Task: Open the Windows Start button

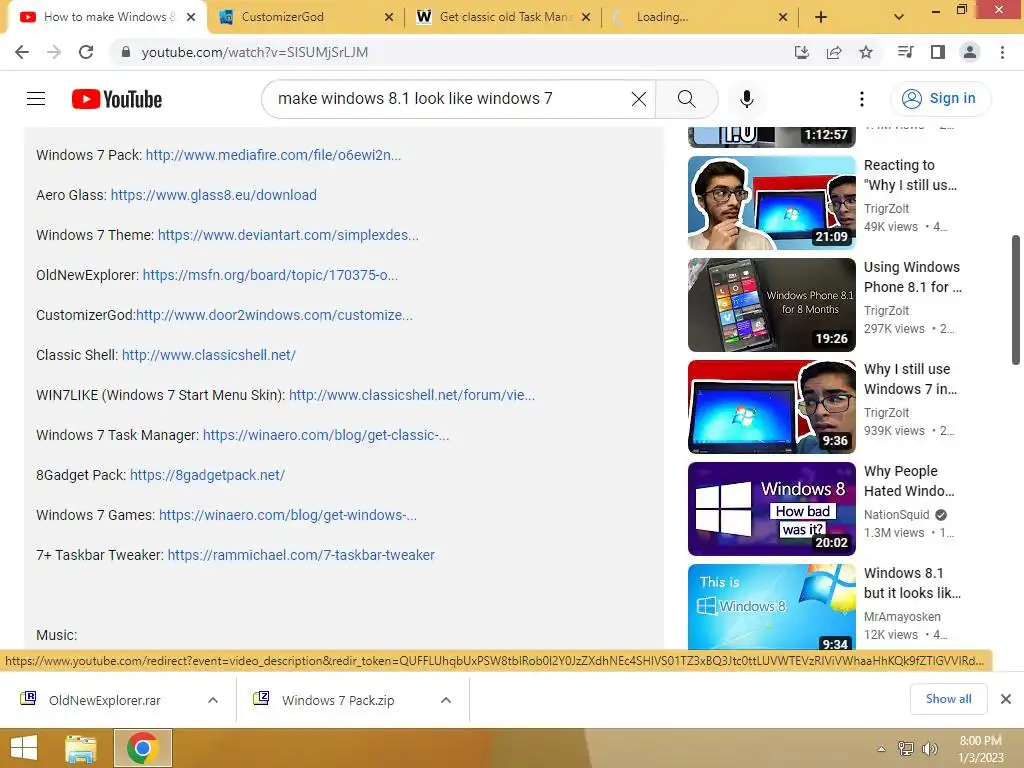Action: point(24,748)
